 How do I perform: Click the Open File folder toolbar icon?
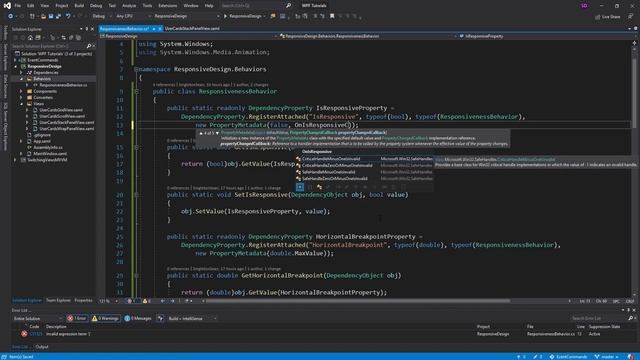43,16
